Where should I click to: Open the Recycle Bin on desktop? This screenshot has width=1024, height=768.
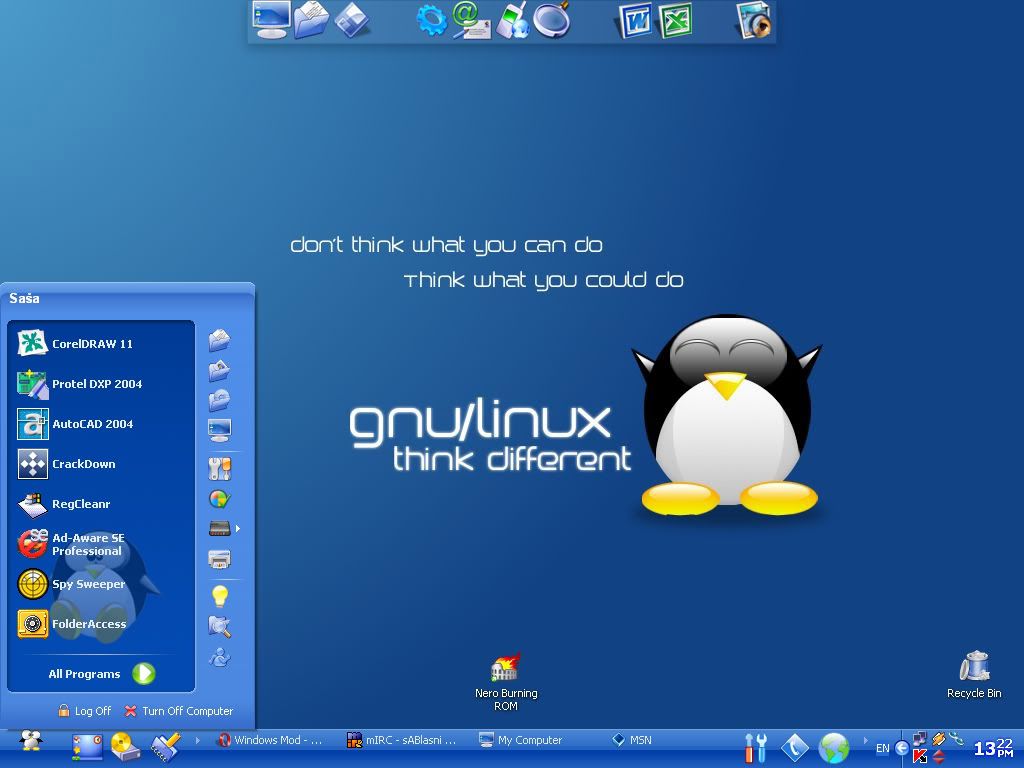(x=974, y=675)
